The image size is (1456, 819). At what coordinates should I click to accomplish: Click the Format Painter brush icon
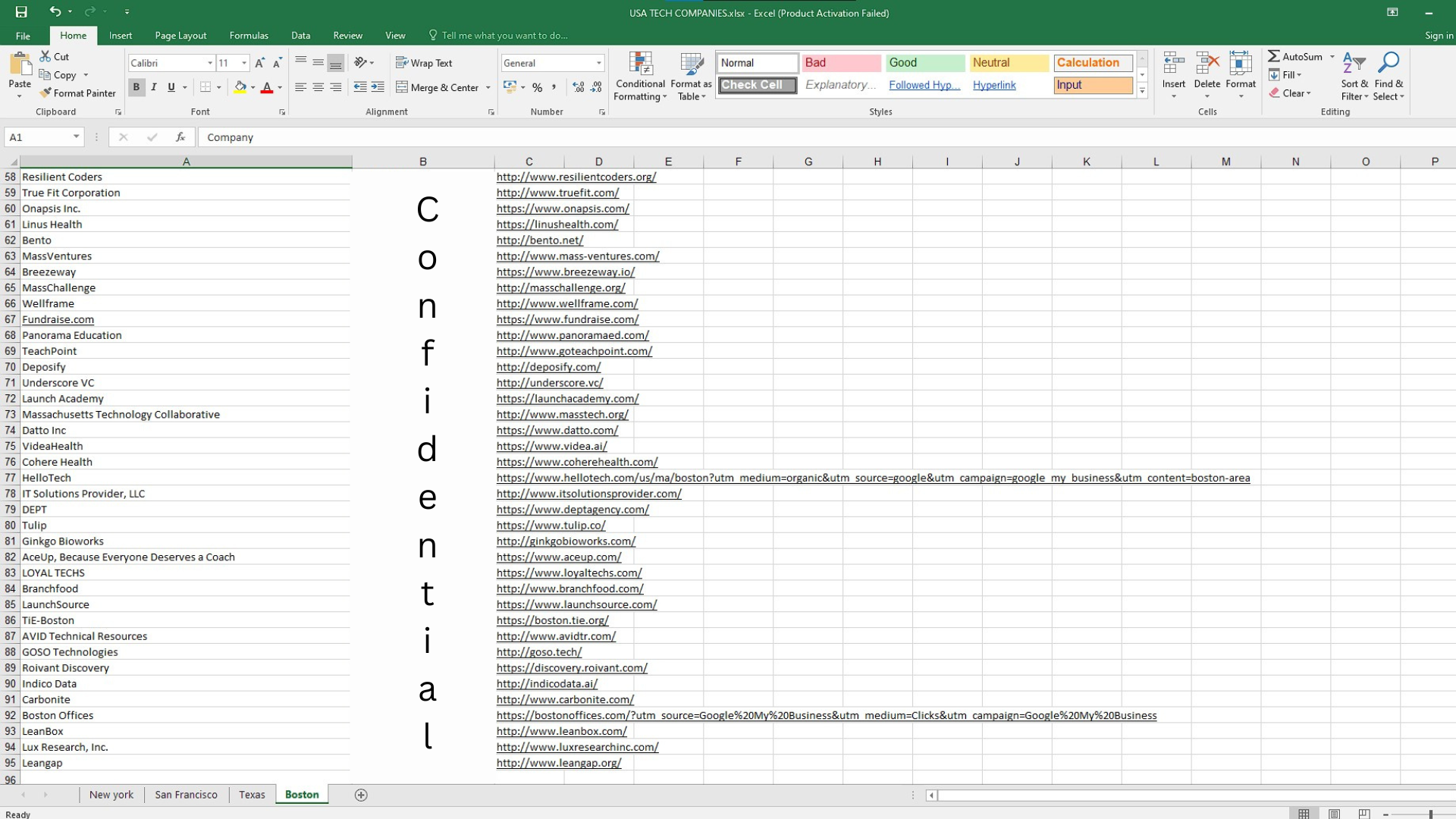pos(45,93)
